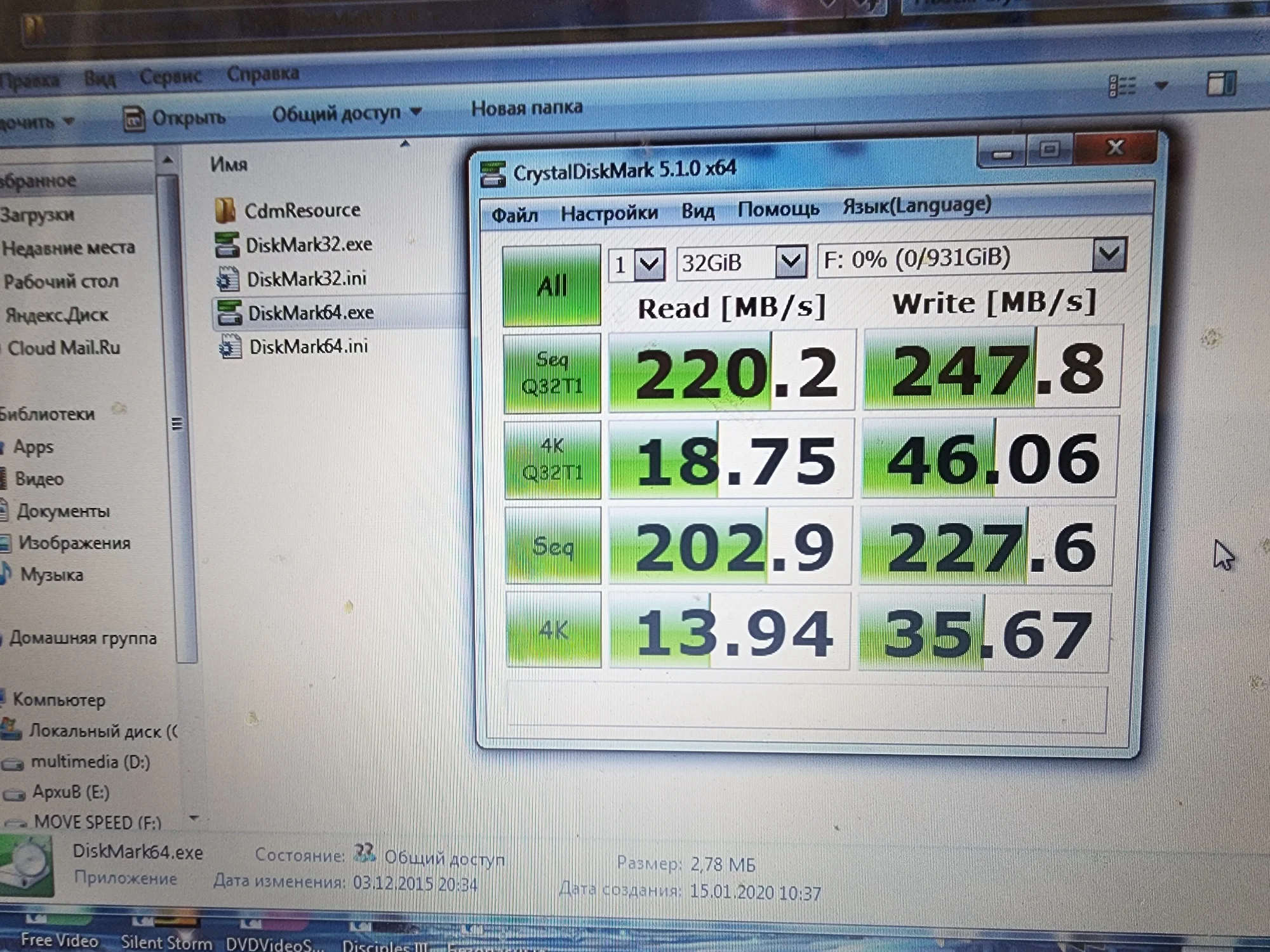This screenshot has width=1270, height=952.
Task: Select the DiskMark32.exe file icon
Action: coord(227,245)
